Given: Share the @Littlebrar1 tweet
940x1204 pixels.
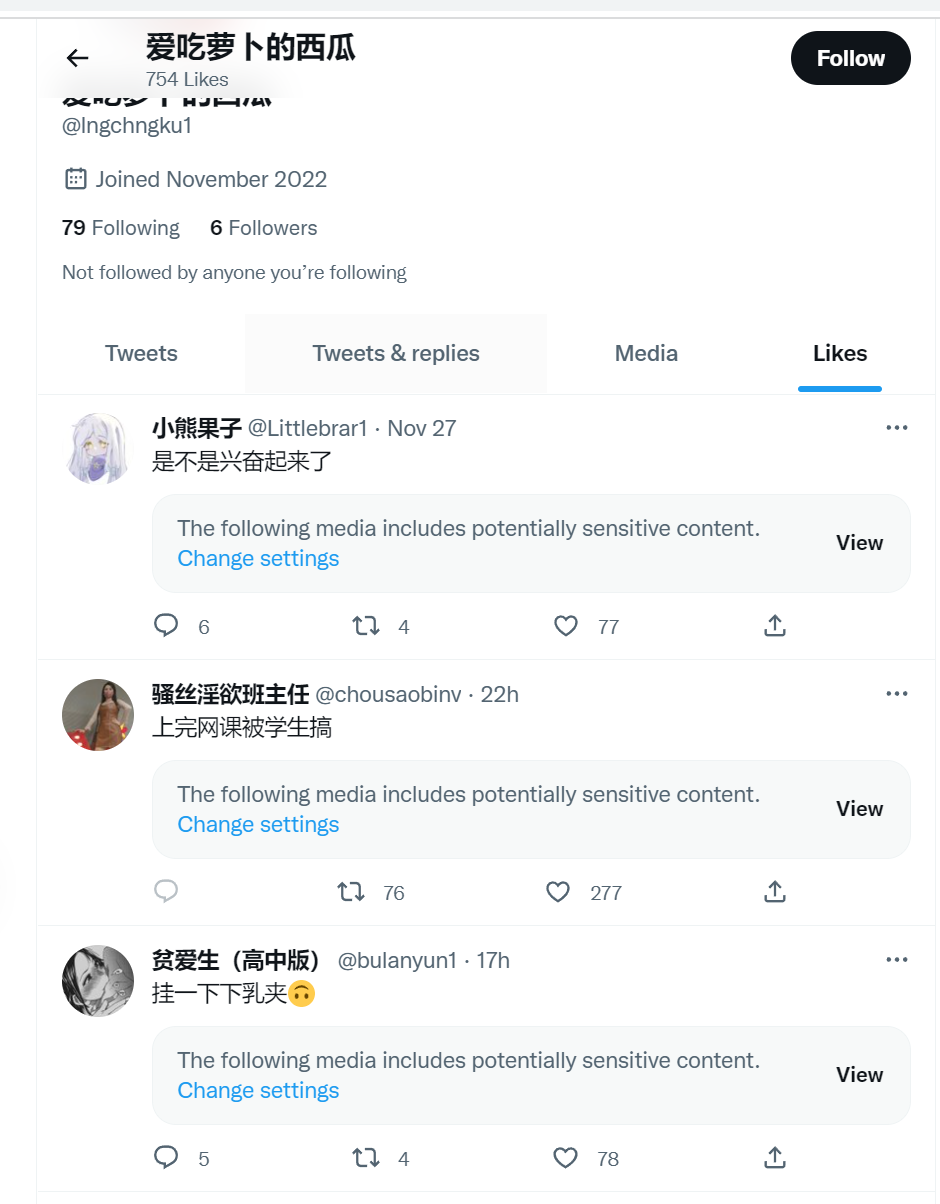Looking at the screenshot, I should point(775,626).
